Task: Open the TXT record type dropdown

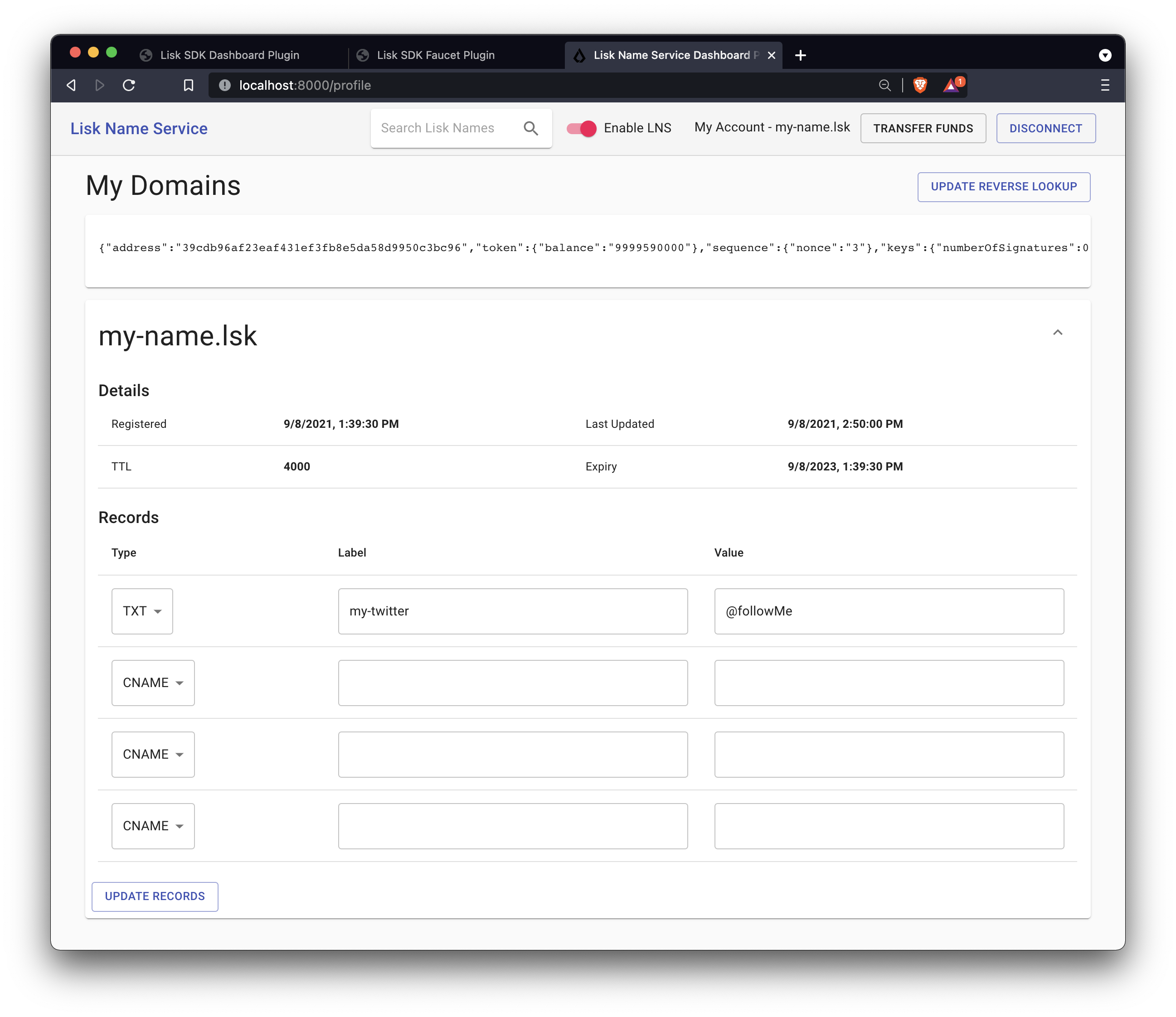Action: coord(142,611)
